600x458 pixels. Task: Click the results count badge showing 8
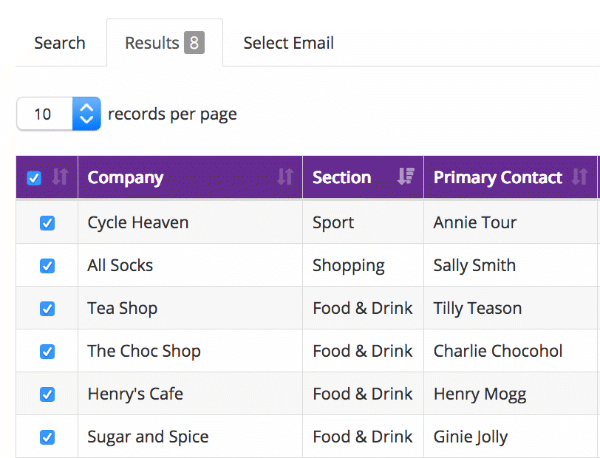click(194, 43)
